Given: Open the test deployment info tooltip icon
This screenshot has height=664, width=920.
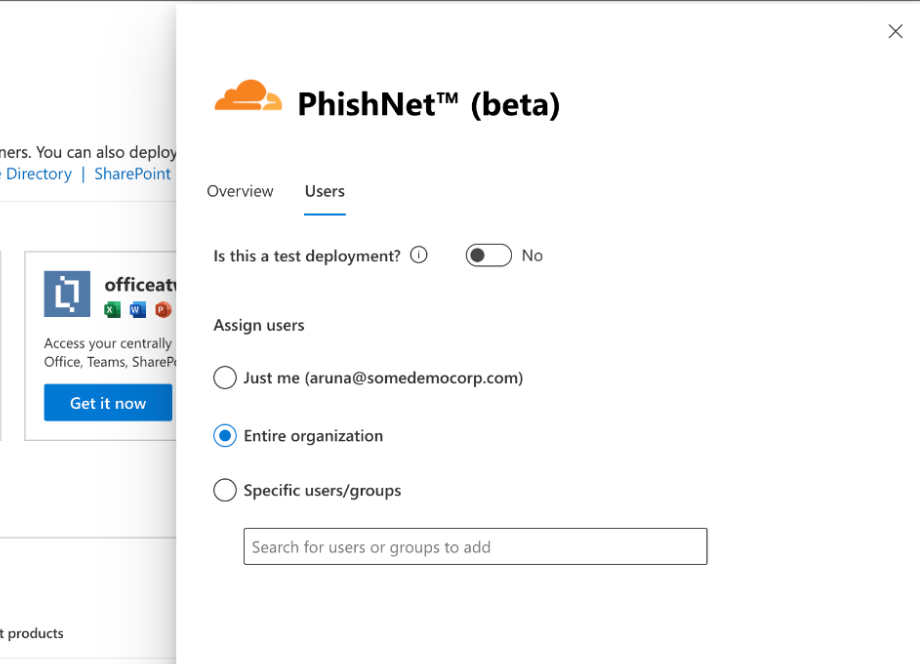Looking at the screenshot, I should point(418,254).
